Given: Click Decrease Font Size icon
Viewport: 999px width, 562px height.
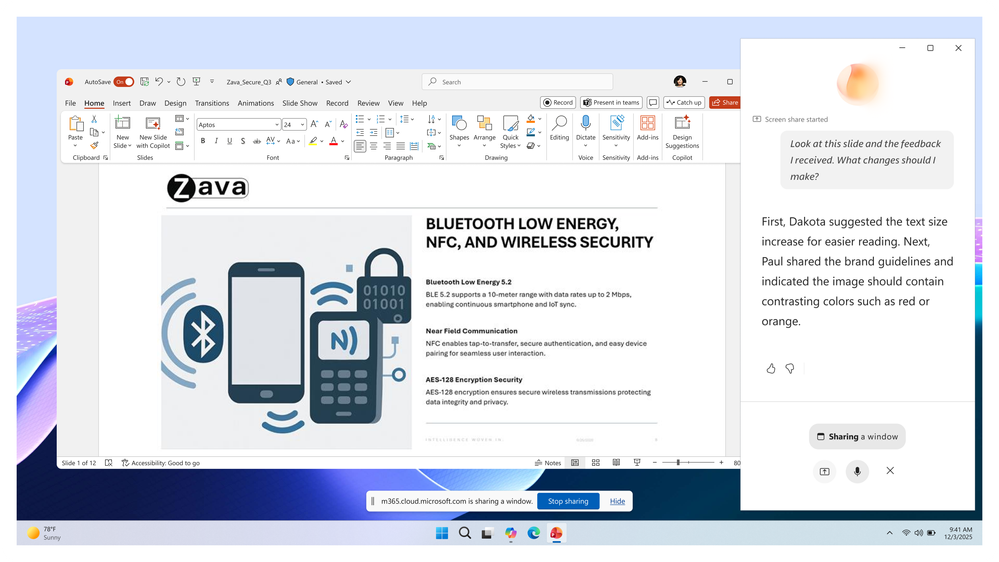Looking at the screenshot, I should click(x=328, y=124).
